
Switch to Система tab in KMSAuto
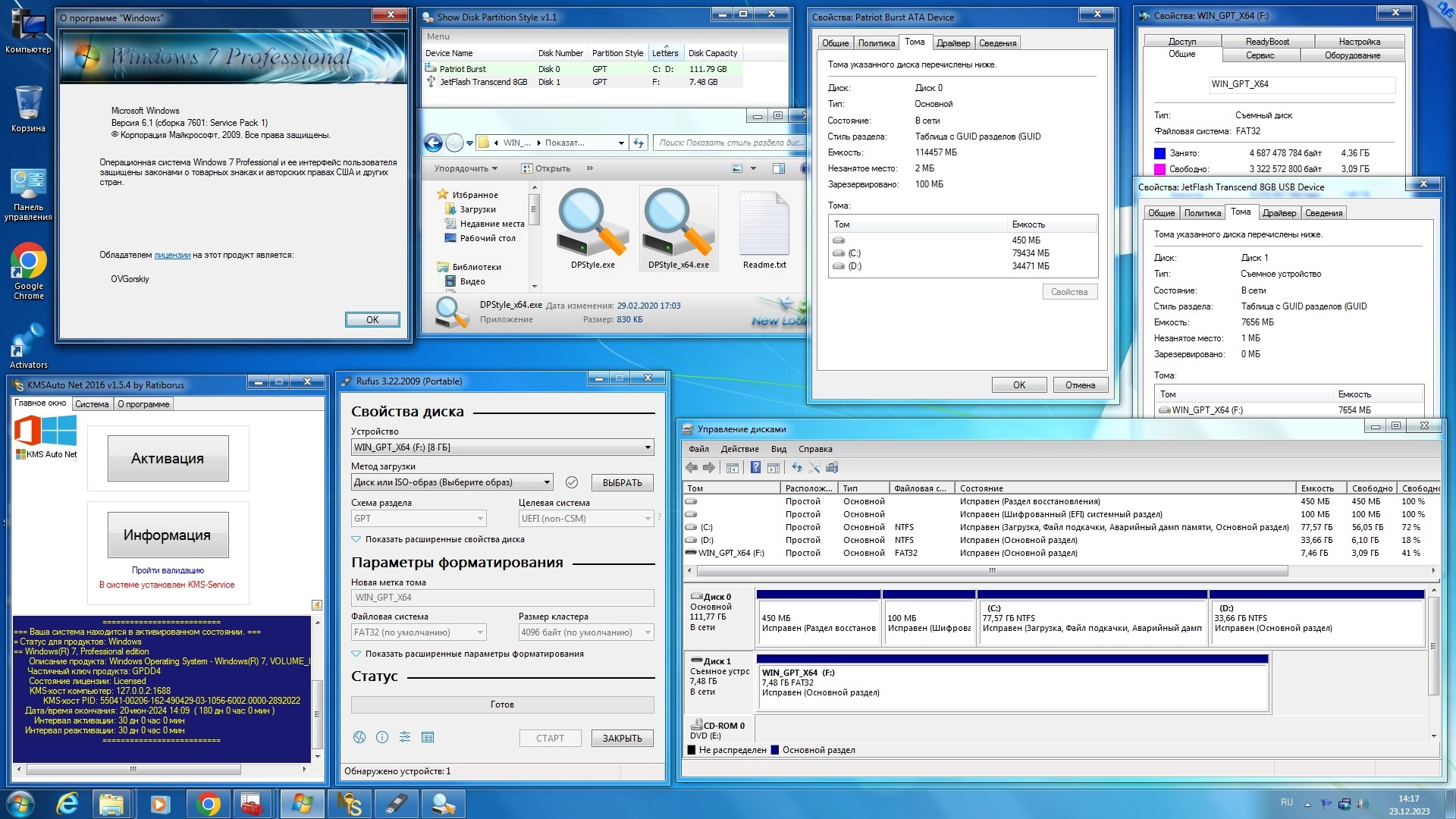pyautogui.click(x=92, y=404)
